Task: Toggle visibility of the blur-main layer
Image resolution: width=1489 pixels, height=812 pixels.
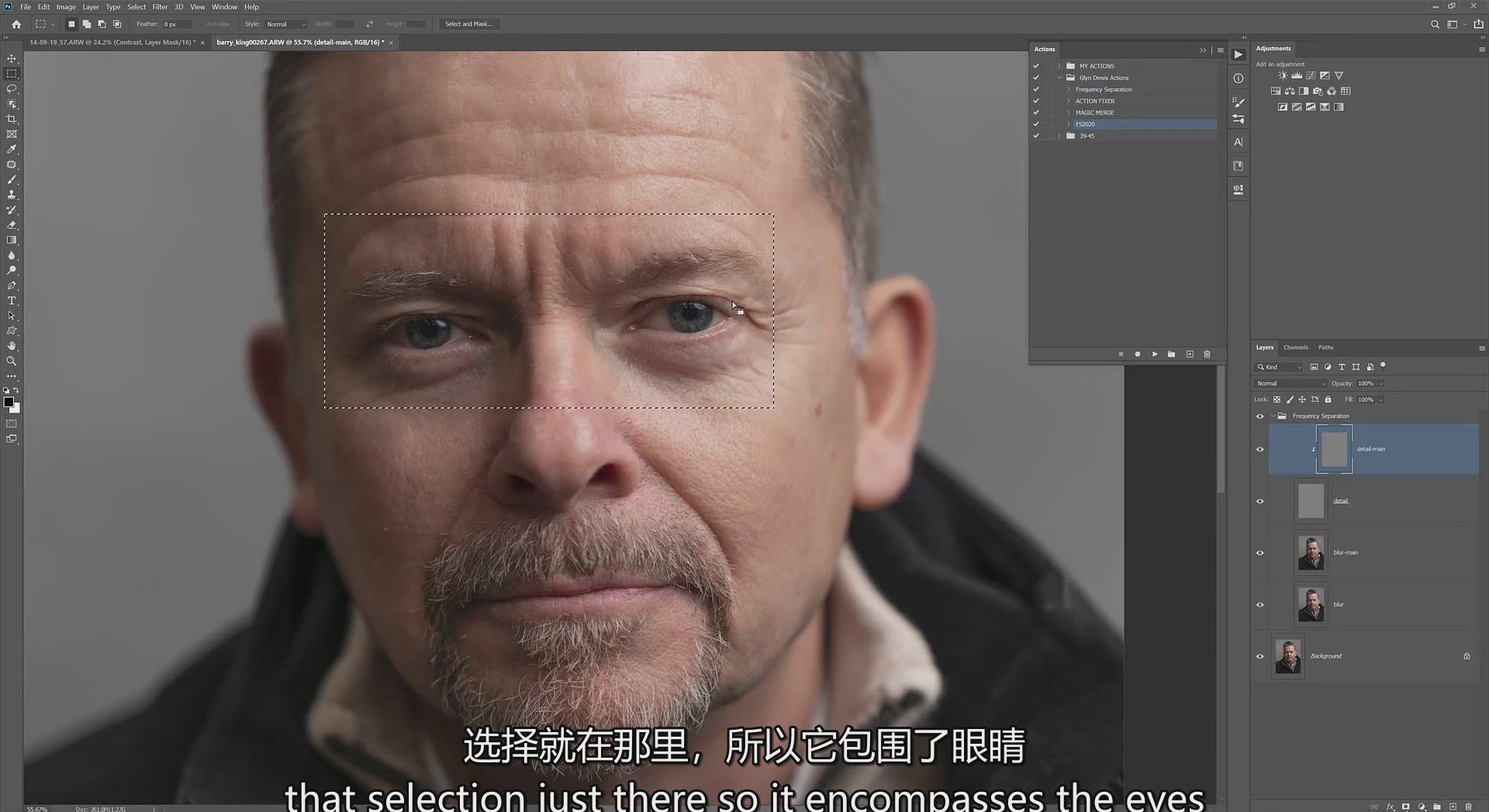Action: [1260, 552]
